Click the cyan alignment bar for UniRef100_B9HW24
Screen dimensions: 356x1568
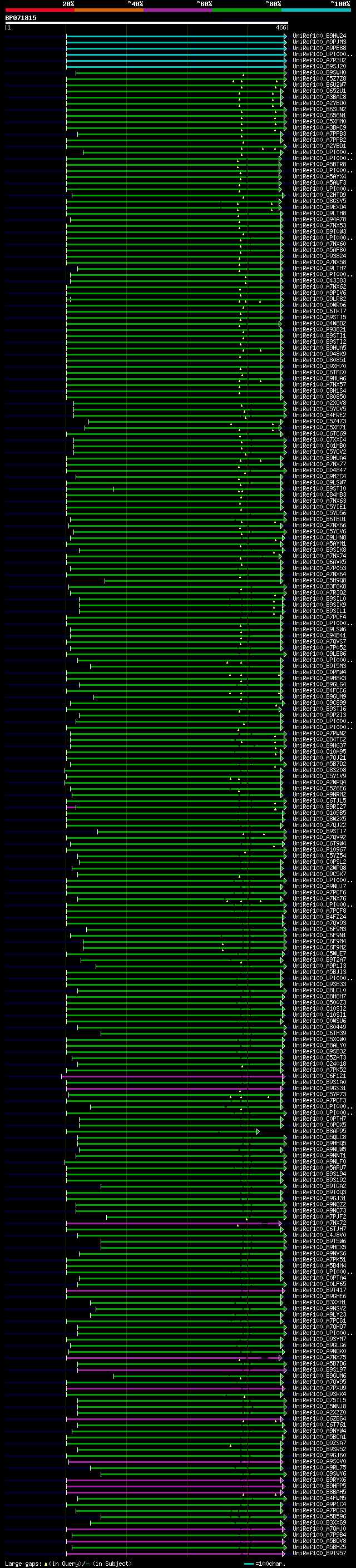pyautogui.click(x=176, y=37)
